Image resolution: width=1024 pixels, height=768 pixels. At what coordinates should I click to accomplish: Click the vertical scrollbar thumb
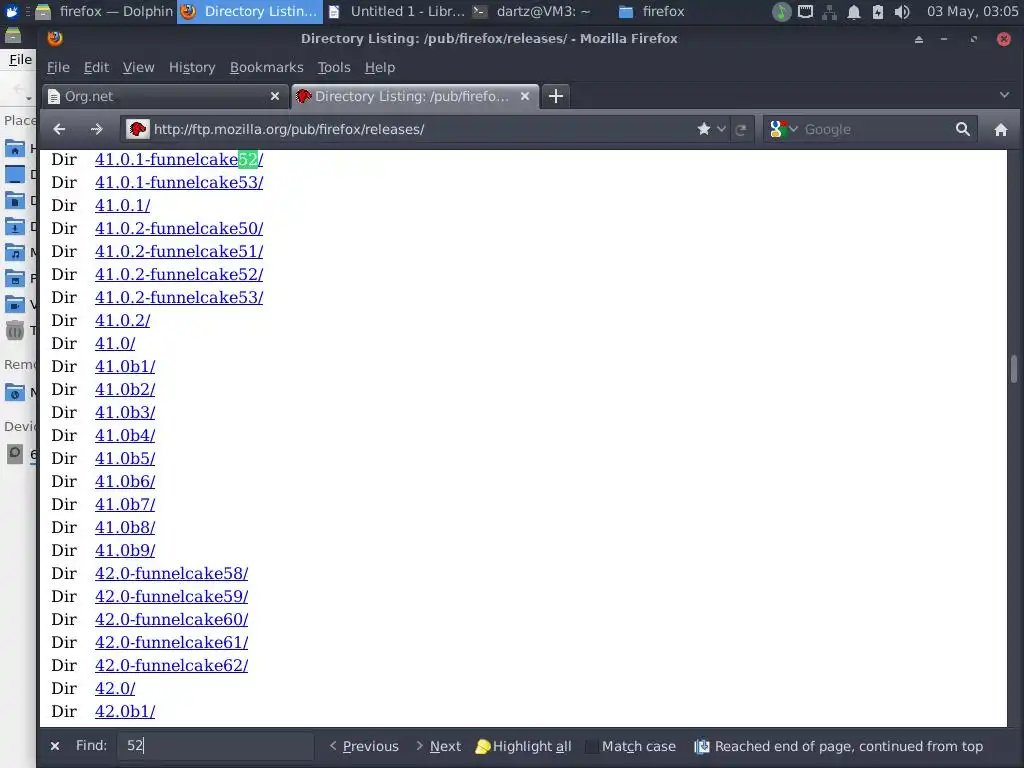coord(1014,369)
